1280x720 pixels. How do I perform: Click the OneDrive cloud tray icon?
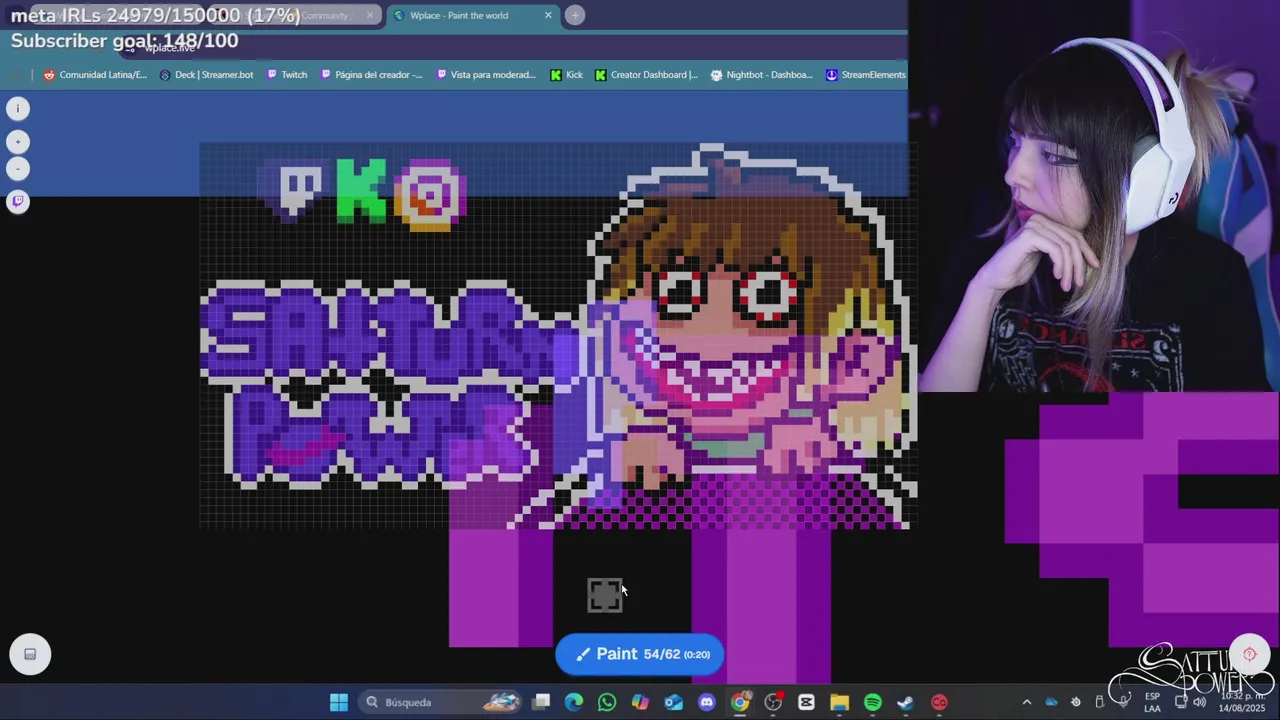[x=1051, y=702]
